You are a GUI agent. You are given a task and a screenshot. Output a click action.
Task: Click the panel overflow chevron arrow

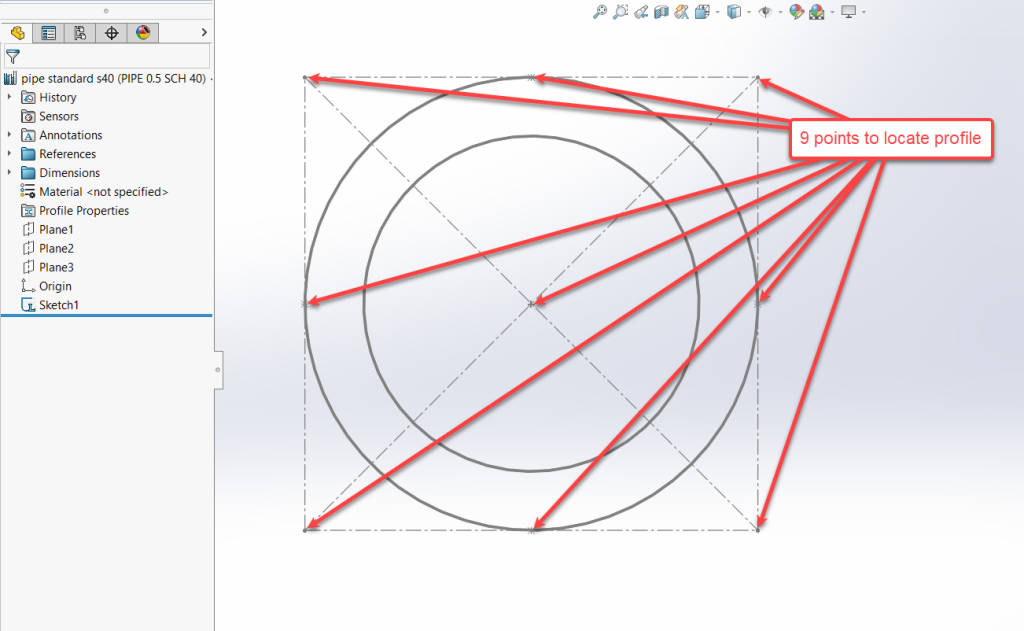pos(202,32)
